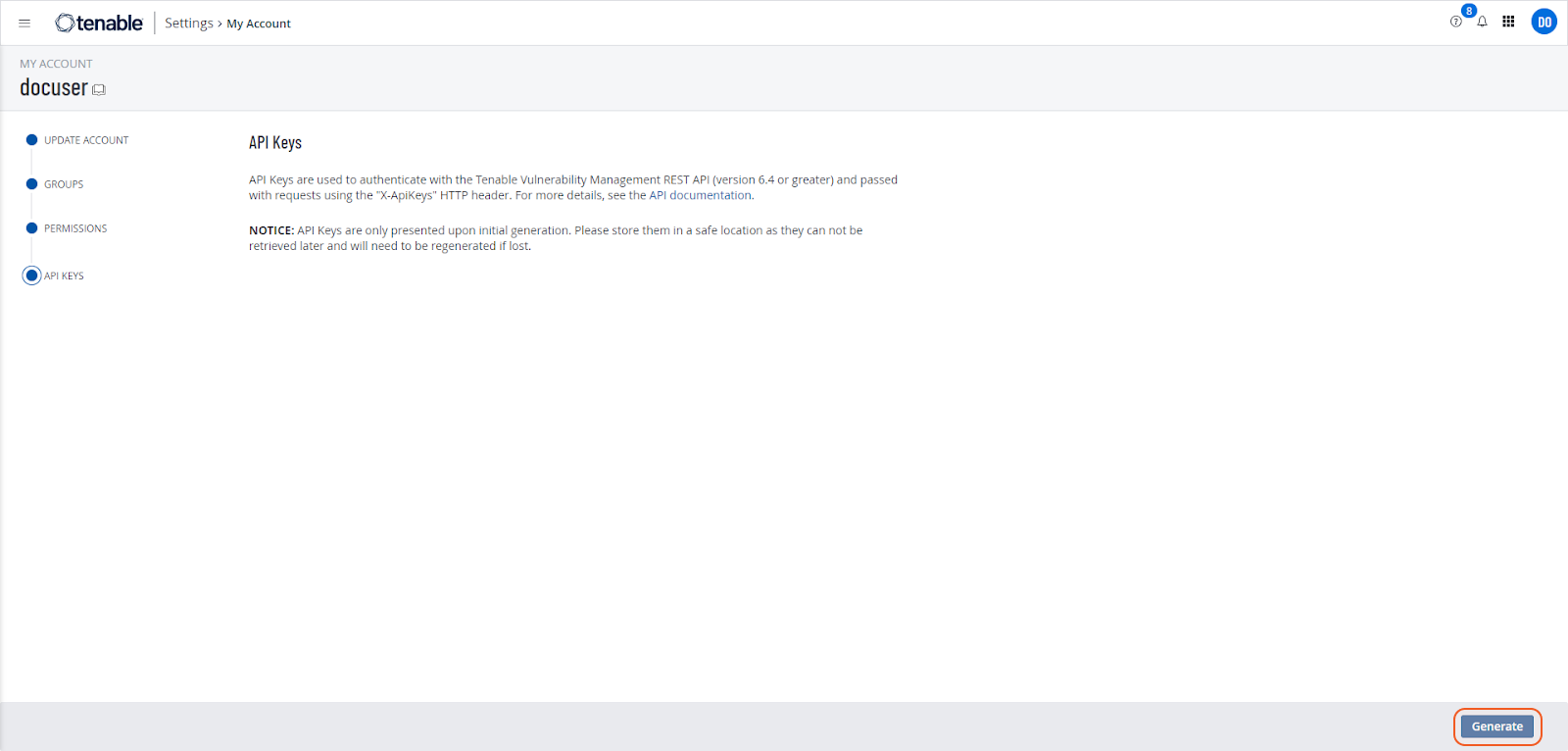Image resolution: width=1568 pixels, height=751 pixels.
Task: Select the Permissions step dot
Action: 31,228
